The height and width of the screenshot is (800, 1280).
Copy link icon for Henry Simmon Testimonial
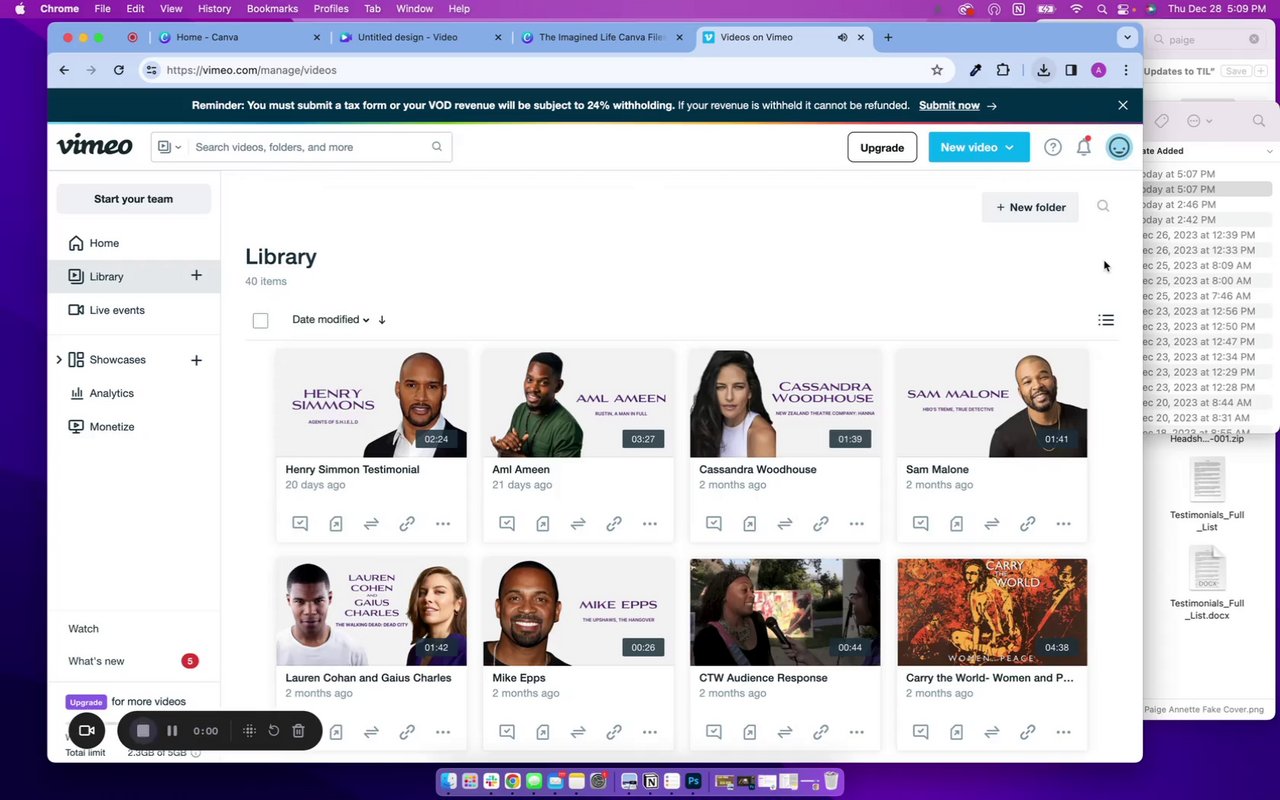(407, 523)
